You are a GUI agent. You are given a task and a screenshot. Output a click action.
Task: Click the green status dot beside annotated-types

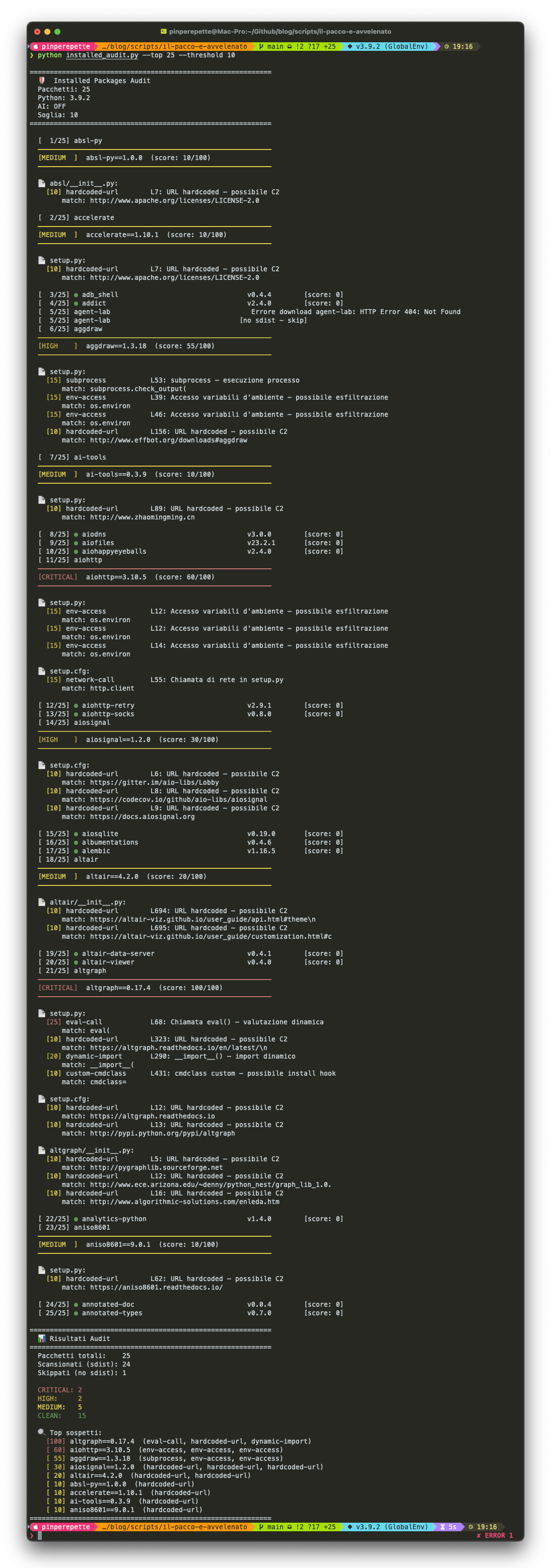coord(76,1313)
